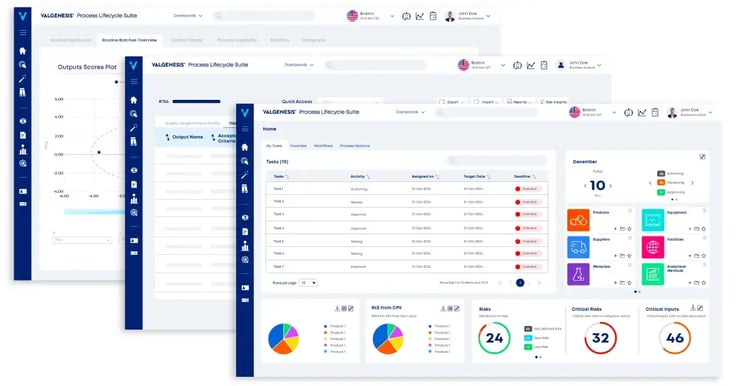
Task: Open the bar-chart person icon in front sidebar
Action: 245,246
